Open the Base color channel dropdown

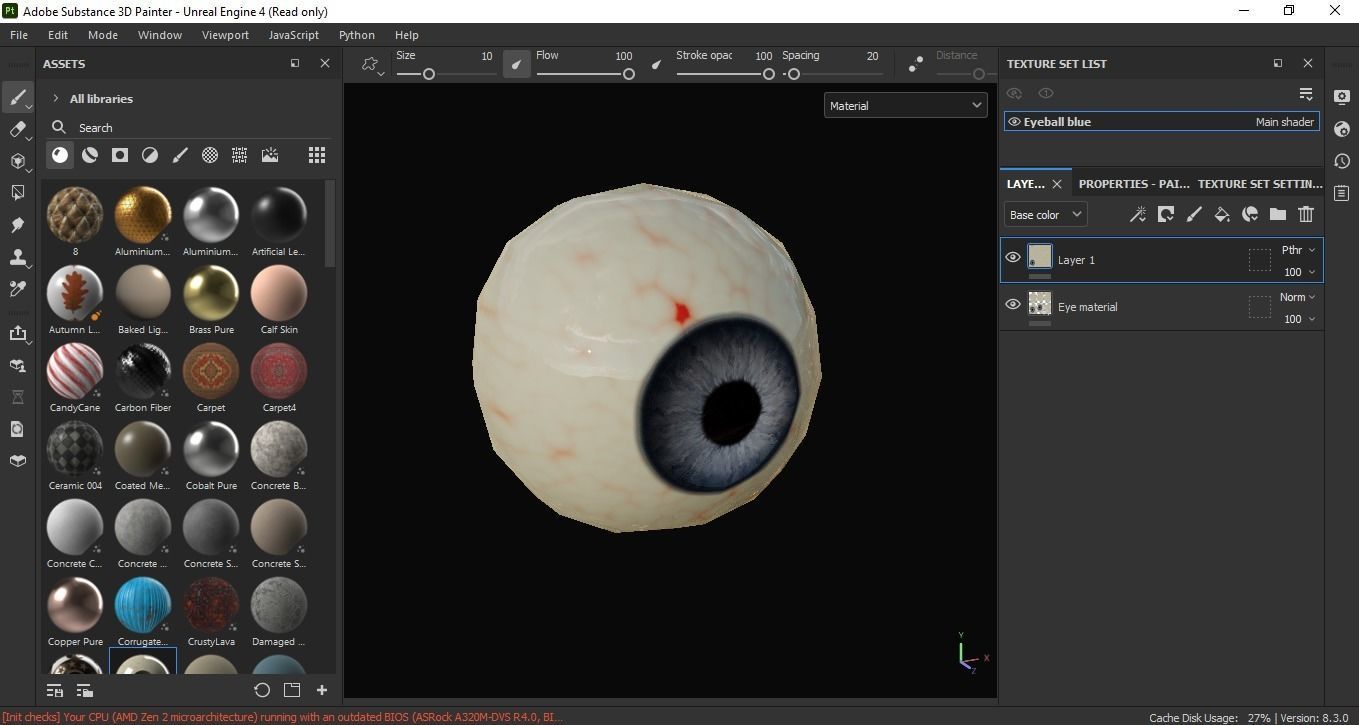coord(1044,214)
